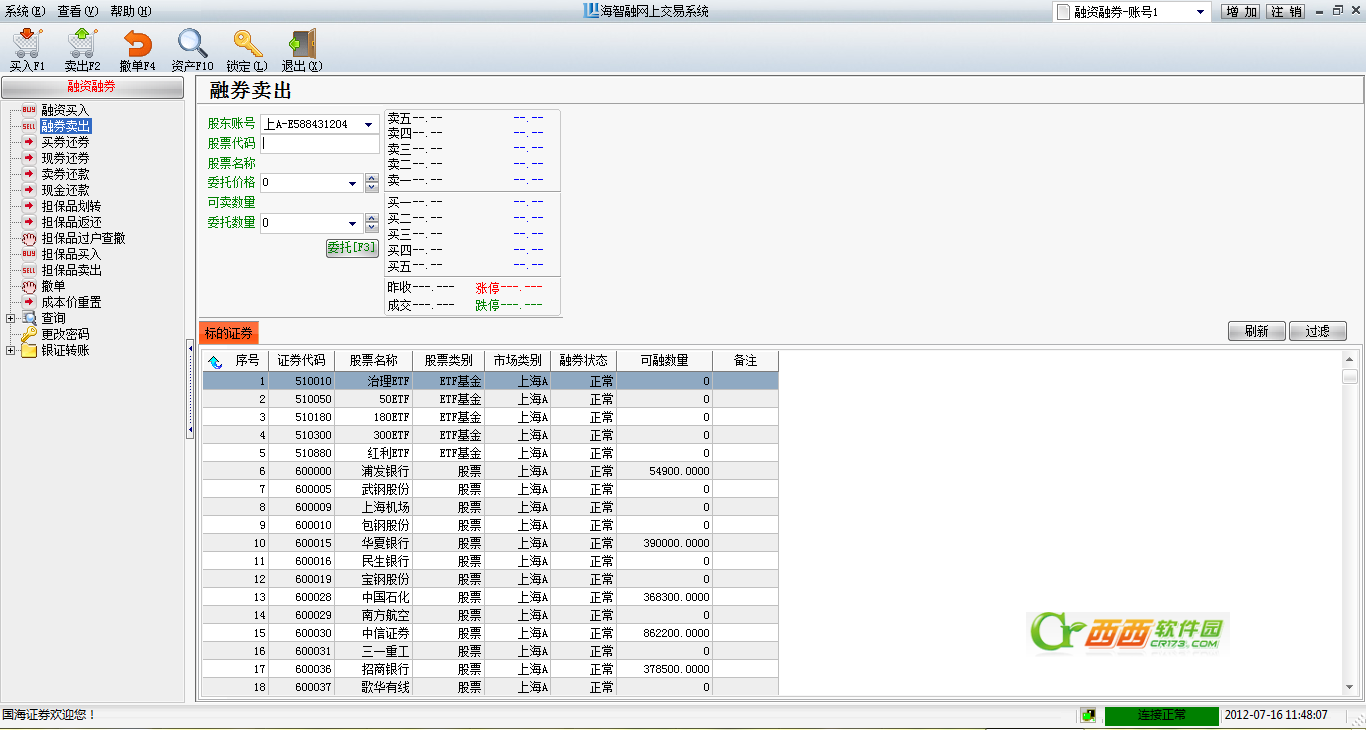Select 买券还券 in the sidebar tree
Viewport: 1366px width, 730px height.
pyautogui.click(x=65, y=142)
